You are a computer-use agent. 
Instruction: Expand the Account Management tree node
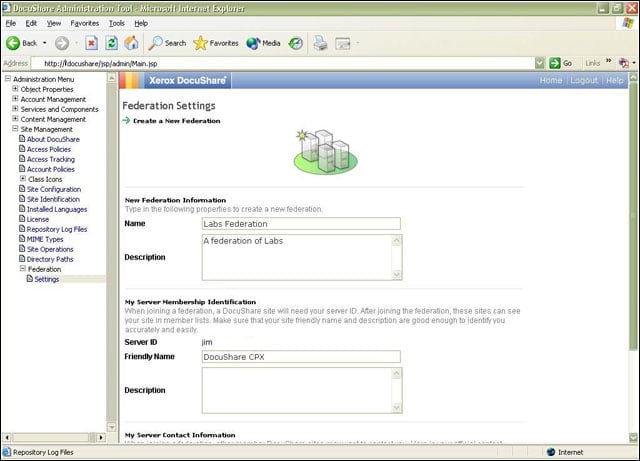coord(15,98)
